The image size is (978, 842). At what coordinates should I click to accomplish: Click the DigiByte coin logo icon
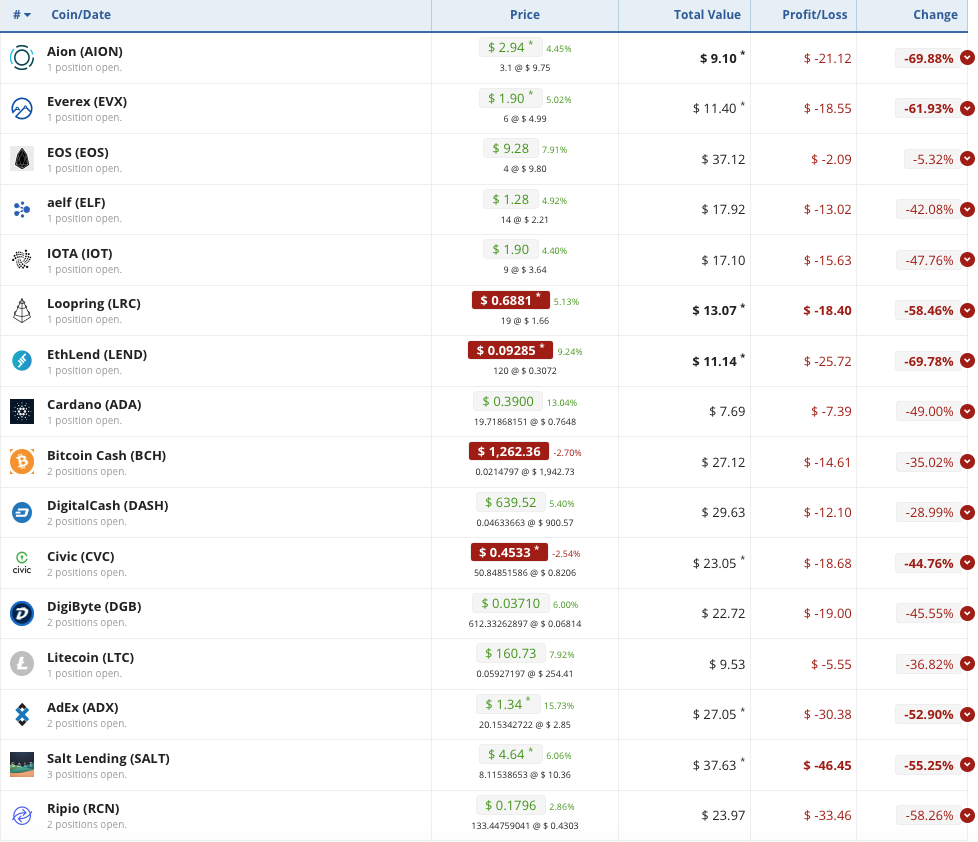[x=22, y=614]
